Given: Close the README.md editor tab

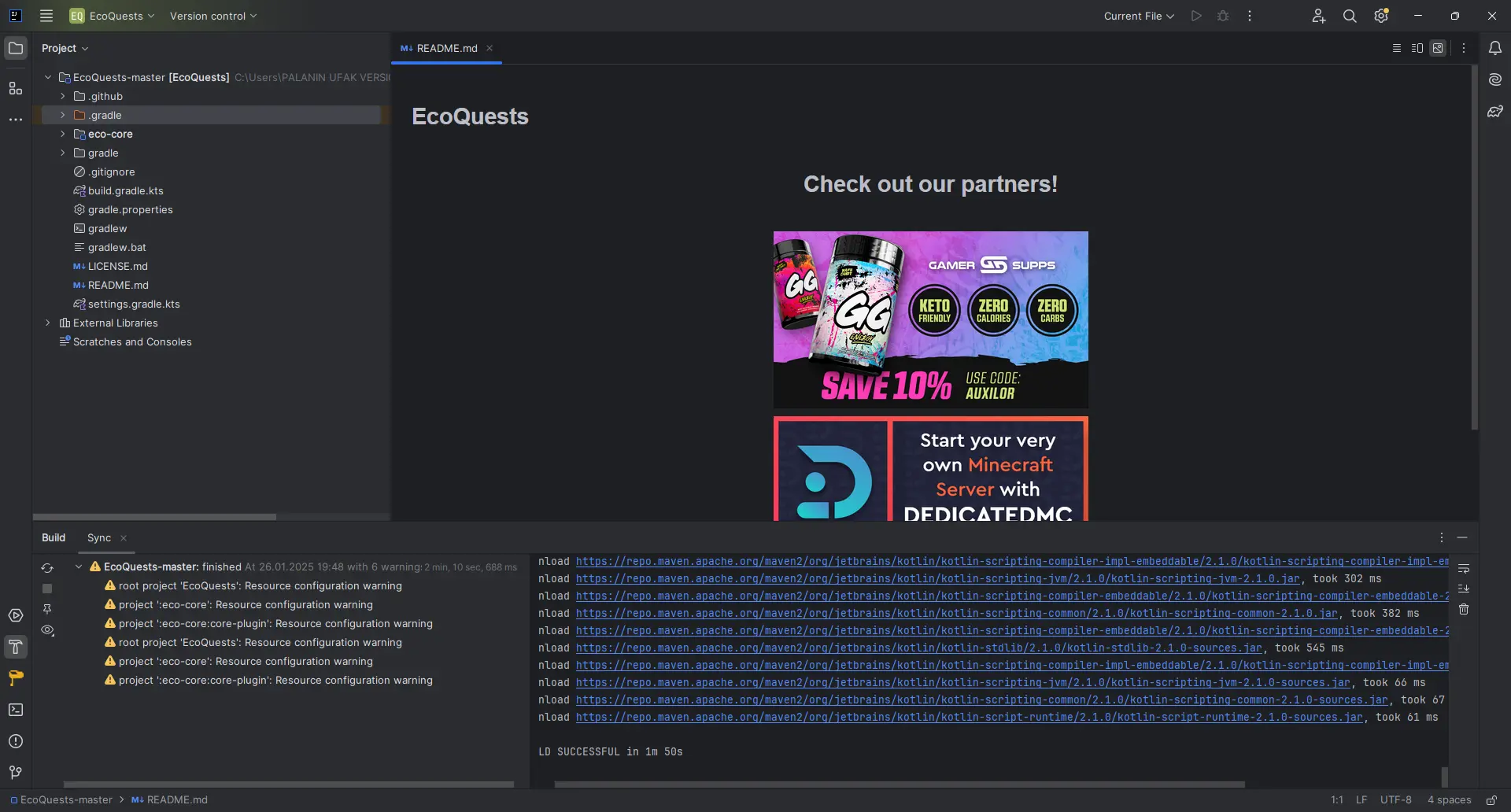Looking at the screenshot, I should click(x=490, y=48).
